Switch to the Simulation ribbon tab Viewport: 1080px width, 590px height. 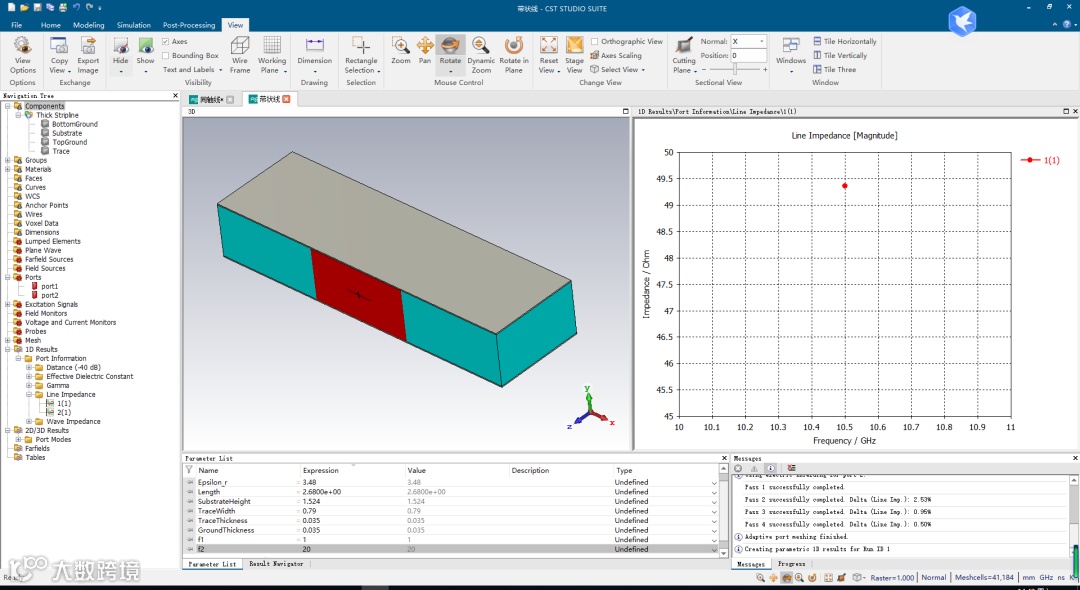tap(134, 25)
